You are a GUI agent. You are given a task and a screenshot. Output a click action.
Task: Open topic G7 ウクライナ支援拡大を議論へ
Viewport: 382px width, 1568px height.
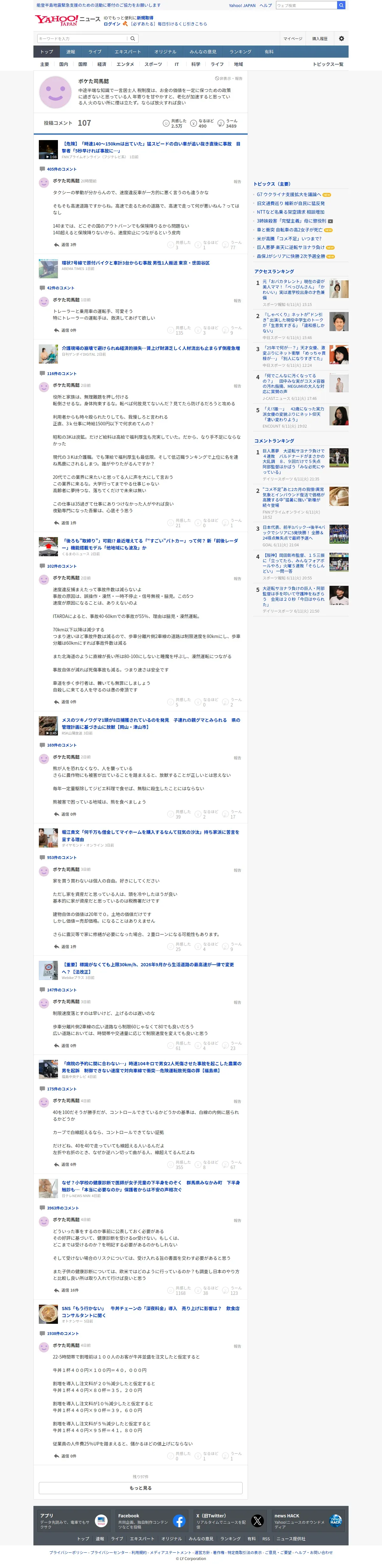289,195
